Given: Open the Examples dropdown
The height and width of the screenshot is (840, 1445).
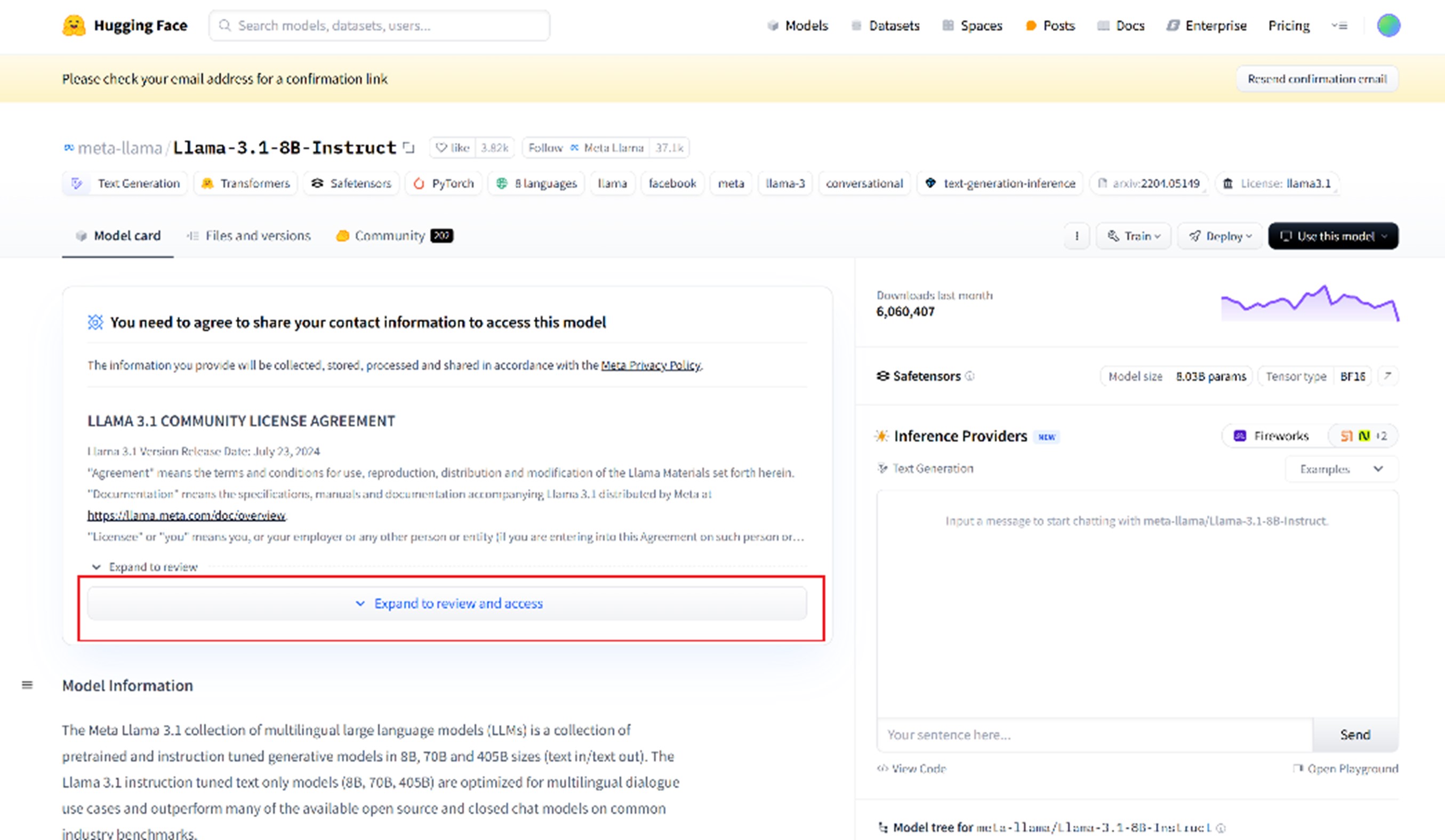Looking at the screenshot, I should (x=1340, y=469).
